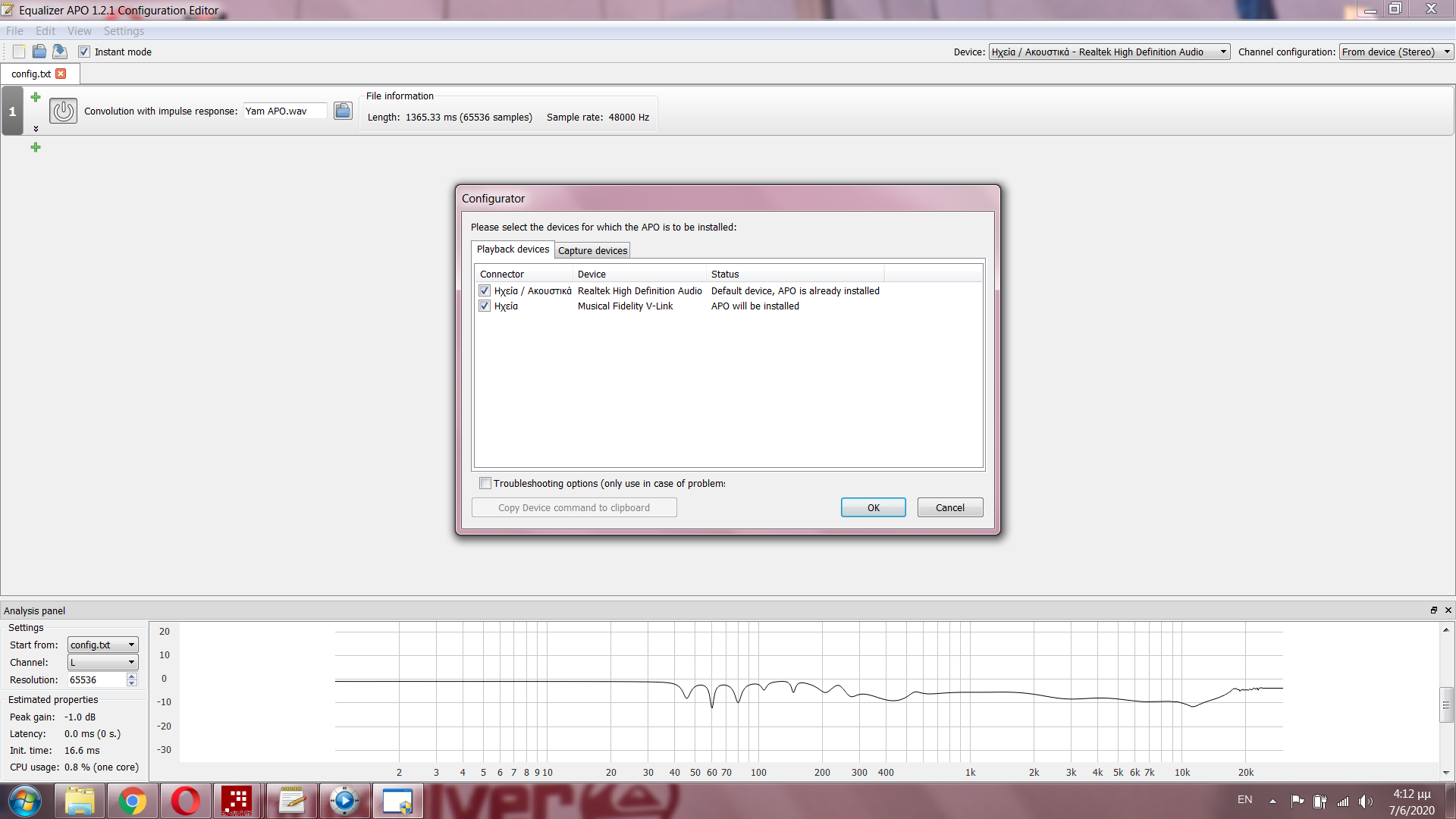The image size is (1456, 819).
Task: Click the green plus above filter row
Action: point(36,97)
